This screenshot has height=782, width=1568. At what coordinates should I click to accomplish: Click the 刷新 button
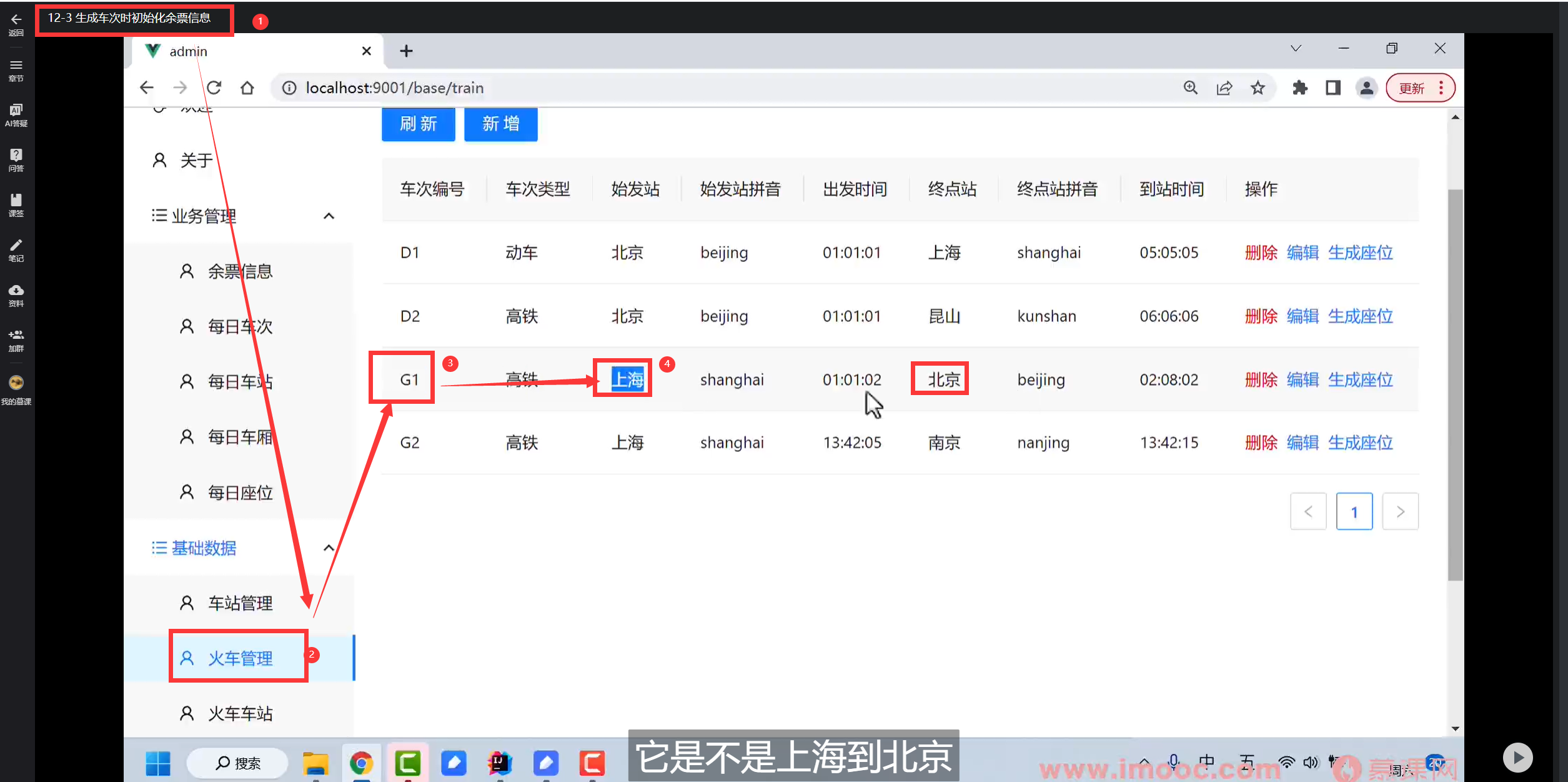coord(418,124)
